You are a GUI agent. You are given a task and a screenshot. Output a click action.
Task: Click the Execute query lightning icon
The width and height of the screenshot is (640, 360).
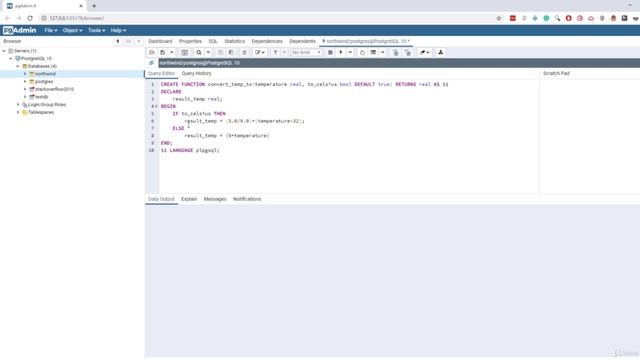coord(341,53)
